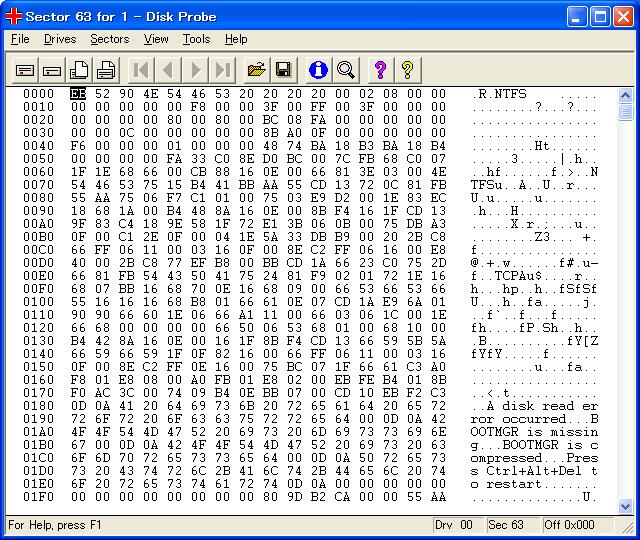
Task: Select the highlighted EB byte at offset 0000
Action: click(x=78, y=94)
